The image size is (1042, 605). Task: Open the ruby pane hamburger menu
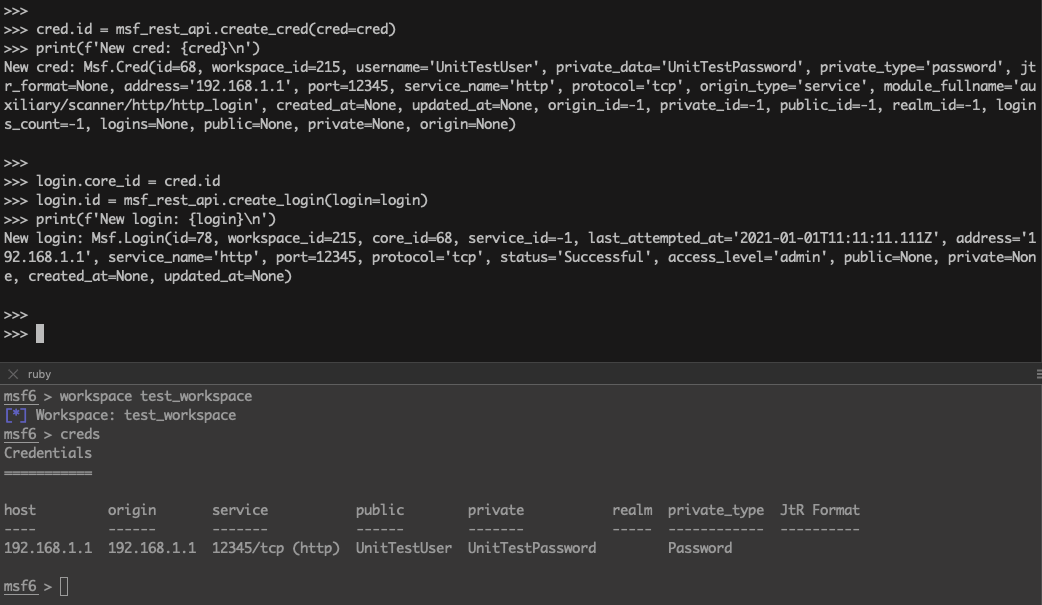[1038, 373]
